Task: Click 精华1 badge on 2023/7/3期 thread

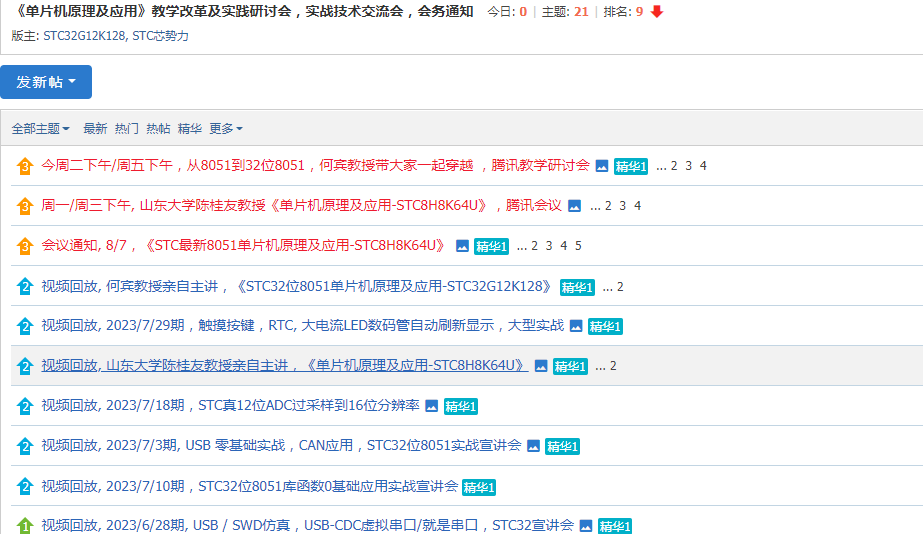Action: click(562, 447)
